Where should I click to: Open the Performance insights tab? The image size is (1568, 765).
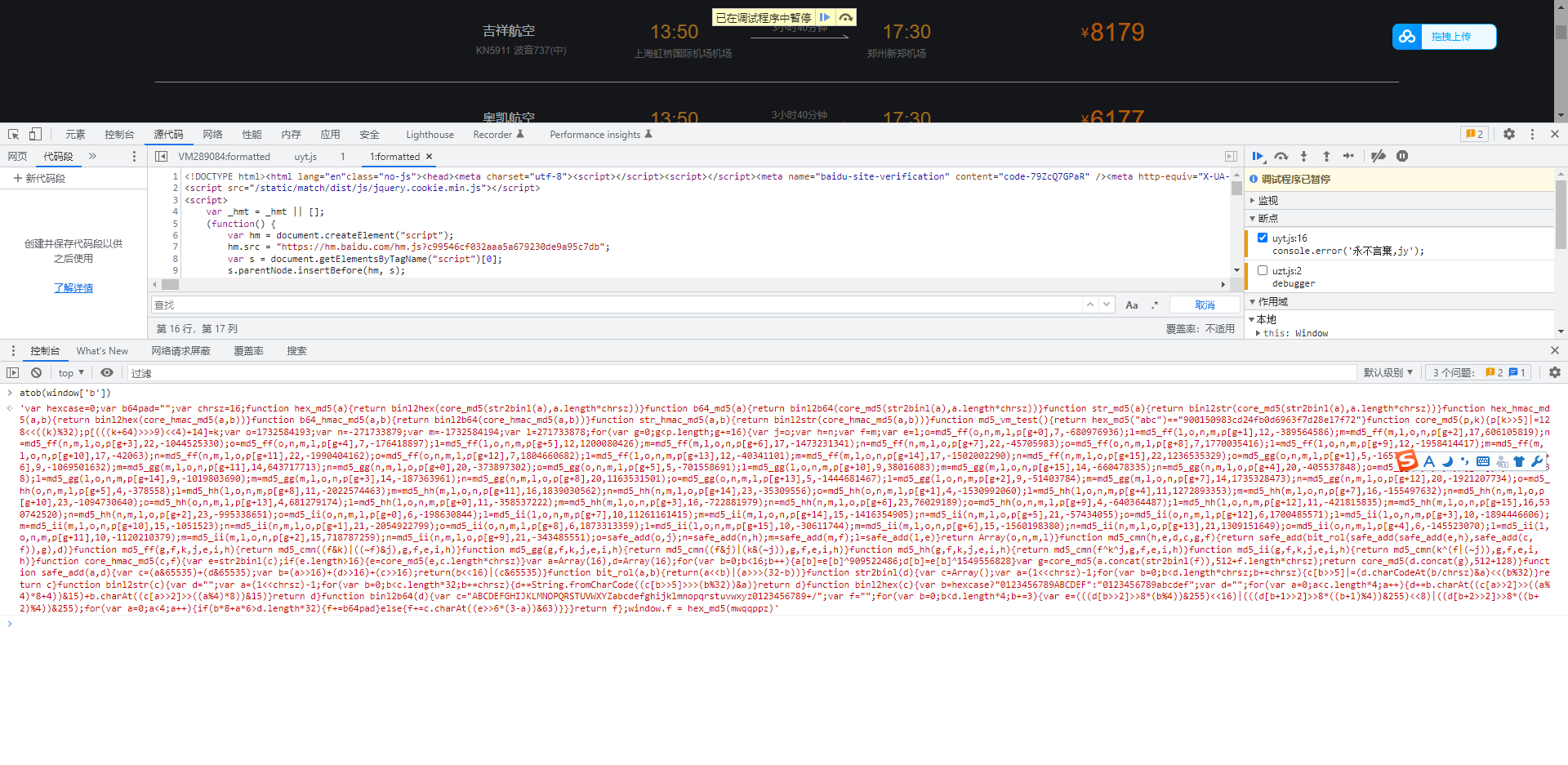point(601,134)
